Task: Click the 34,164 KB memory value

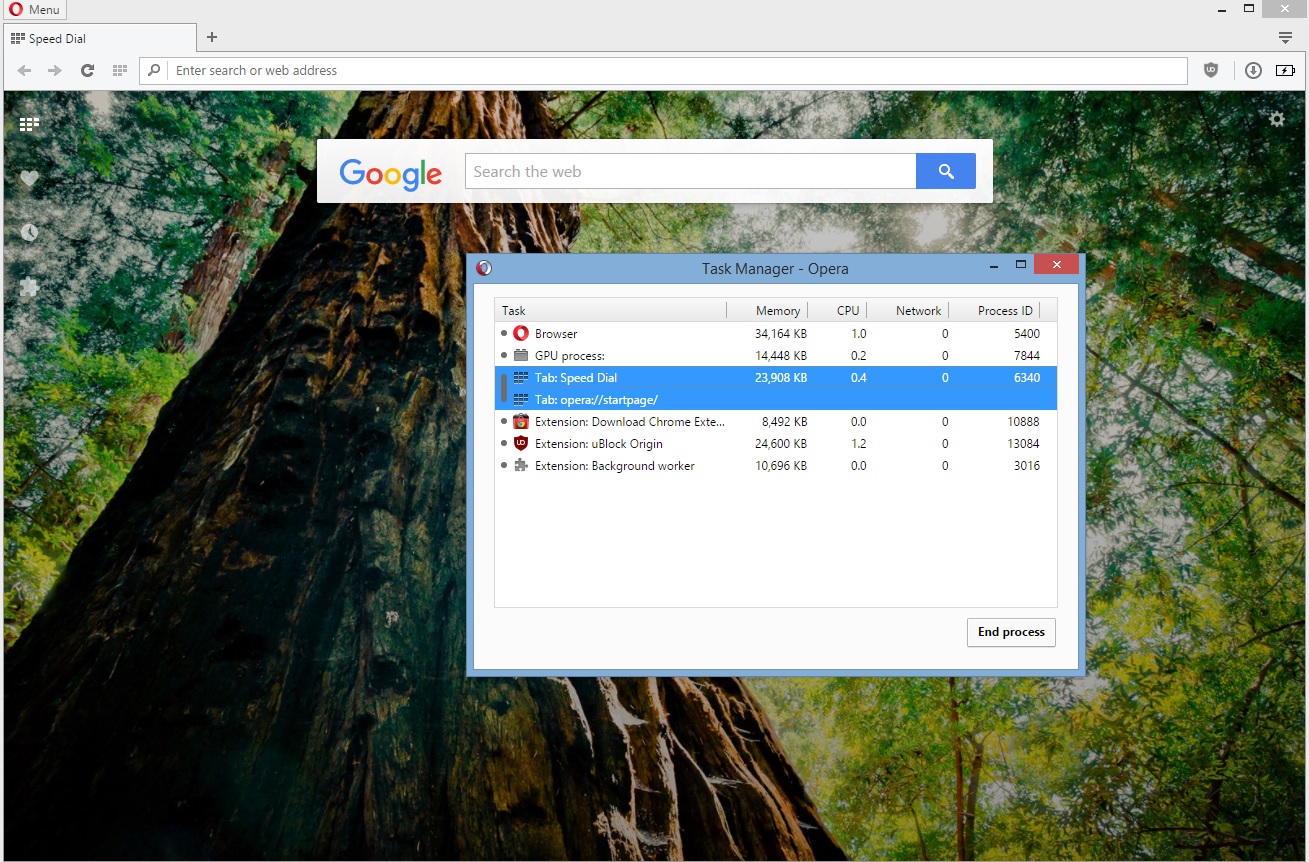Action: tap(781, 334)
